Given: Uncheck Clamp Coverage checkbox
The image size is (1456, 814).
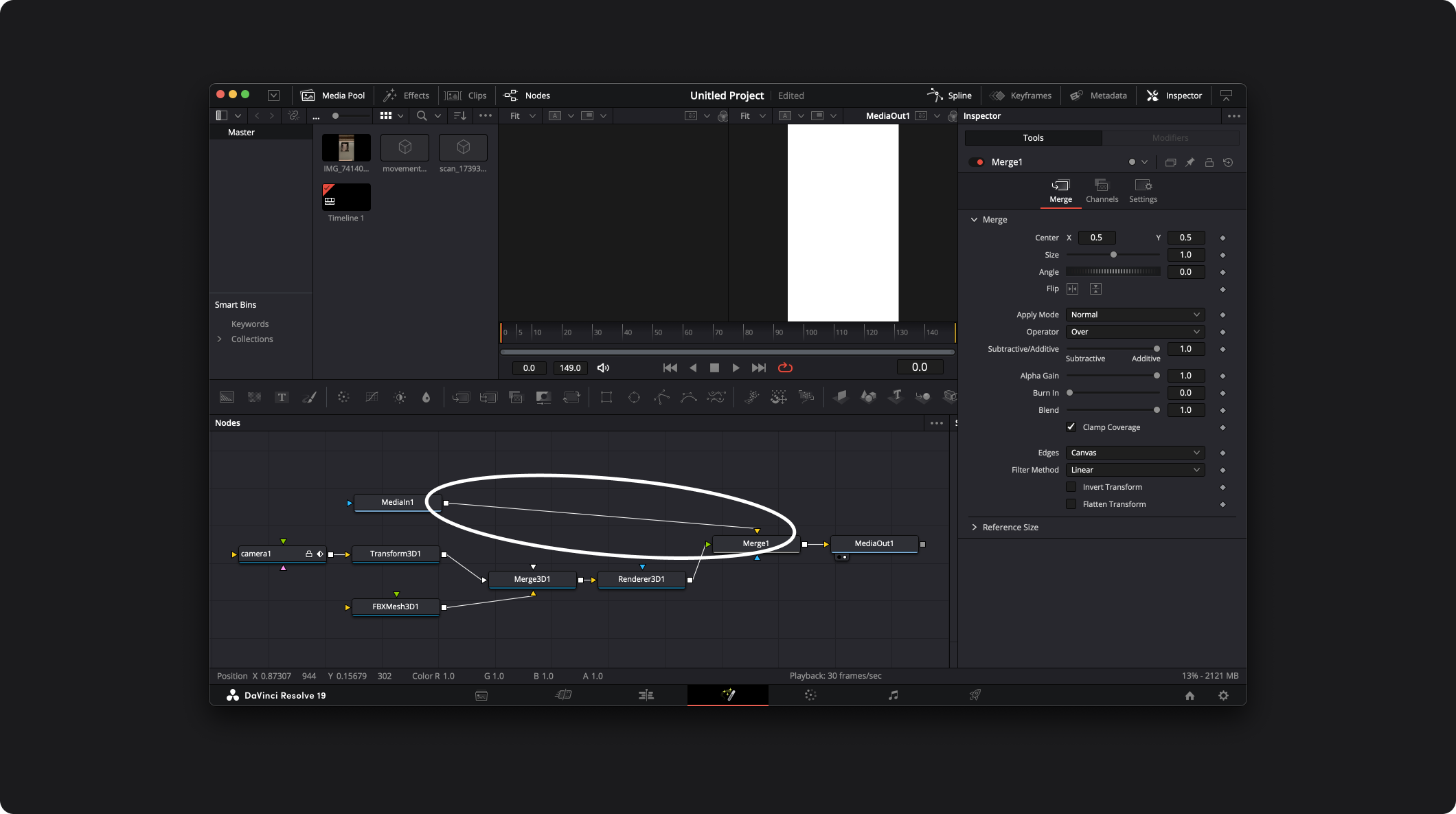Looking at the screenshot, I should point(1071,427).
